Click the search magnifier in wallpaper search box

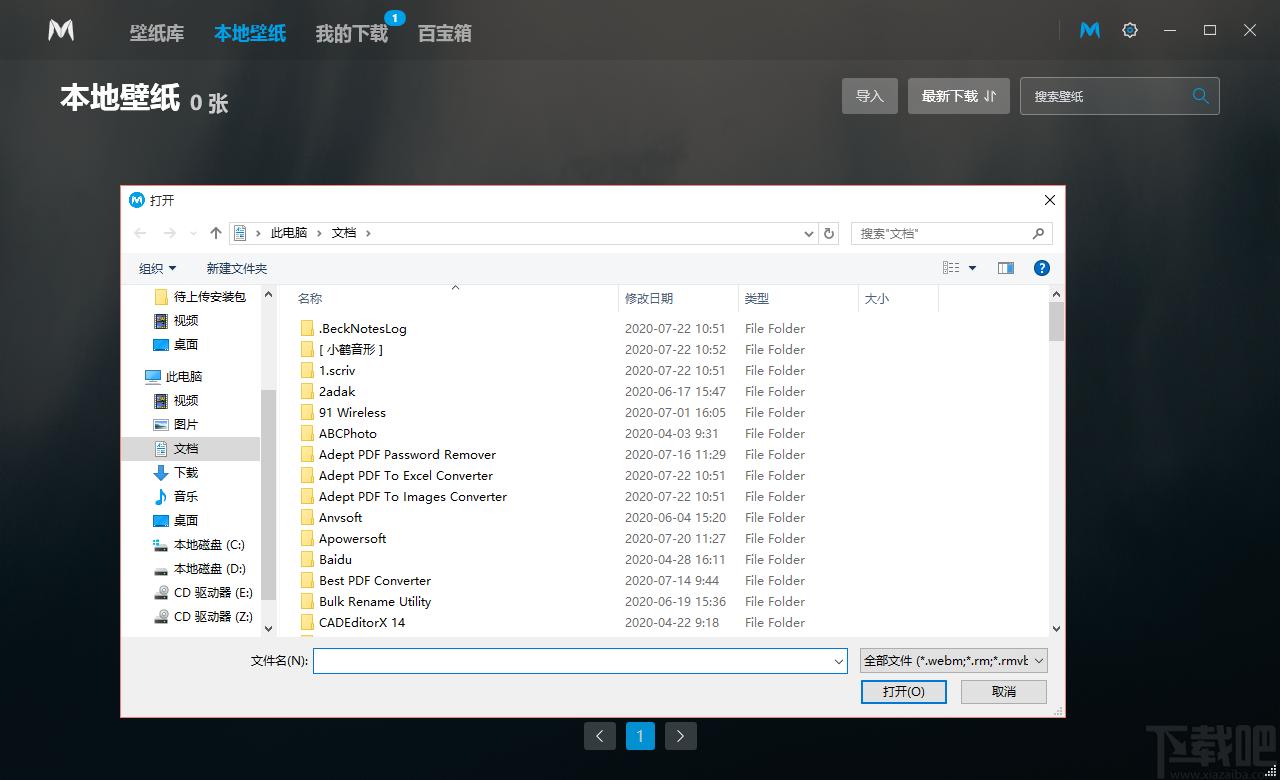pyautogui.click(x=1200, y=96)
